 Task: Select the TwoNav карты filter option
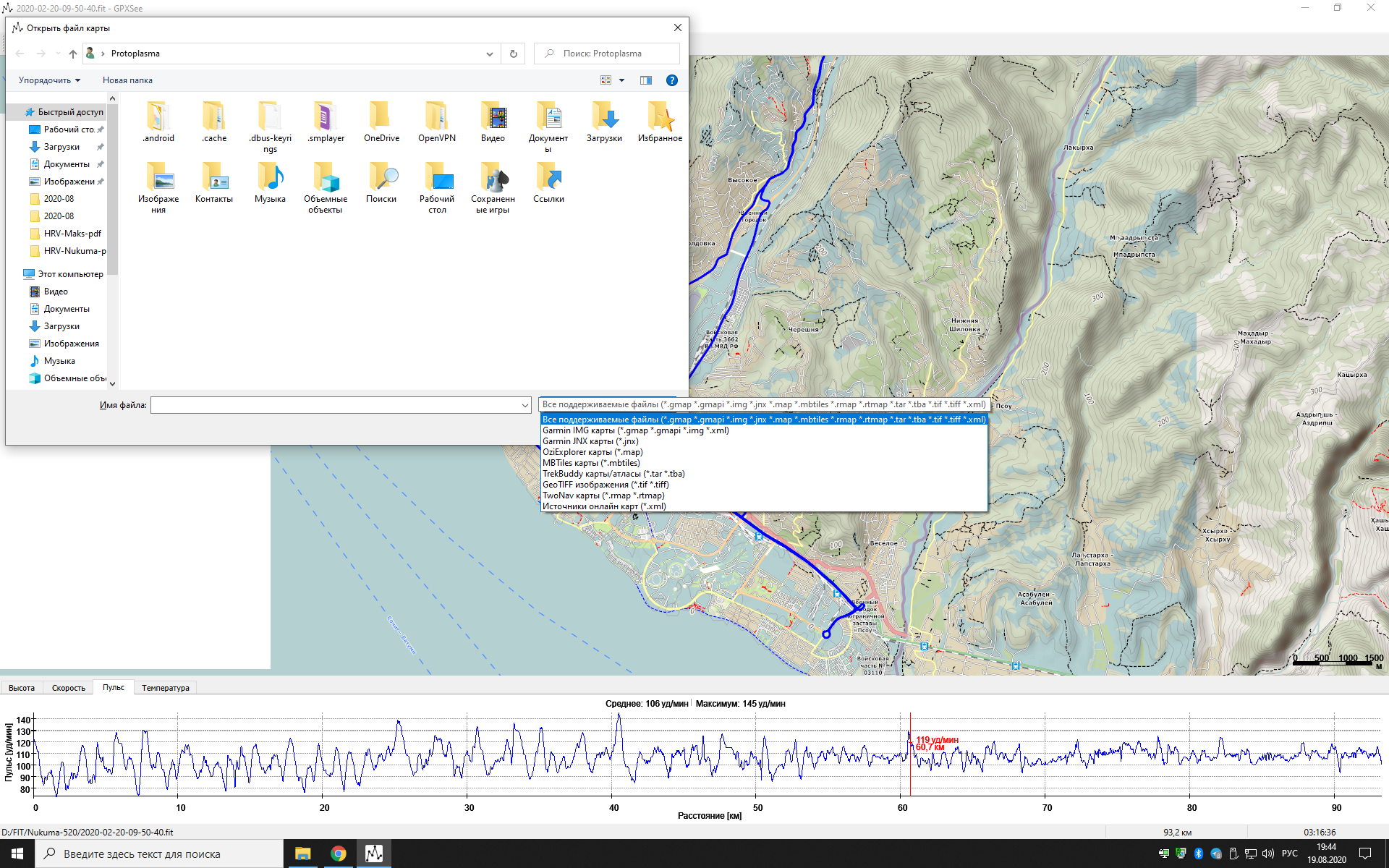pos(764,495)
